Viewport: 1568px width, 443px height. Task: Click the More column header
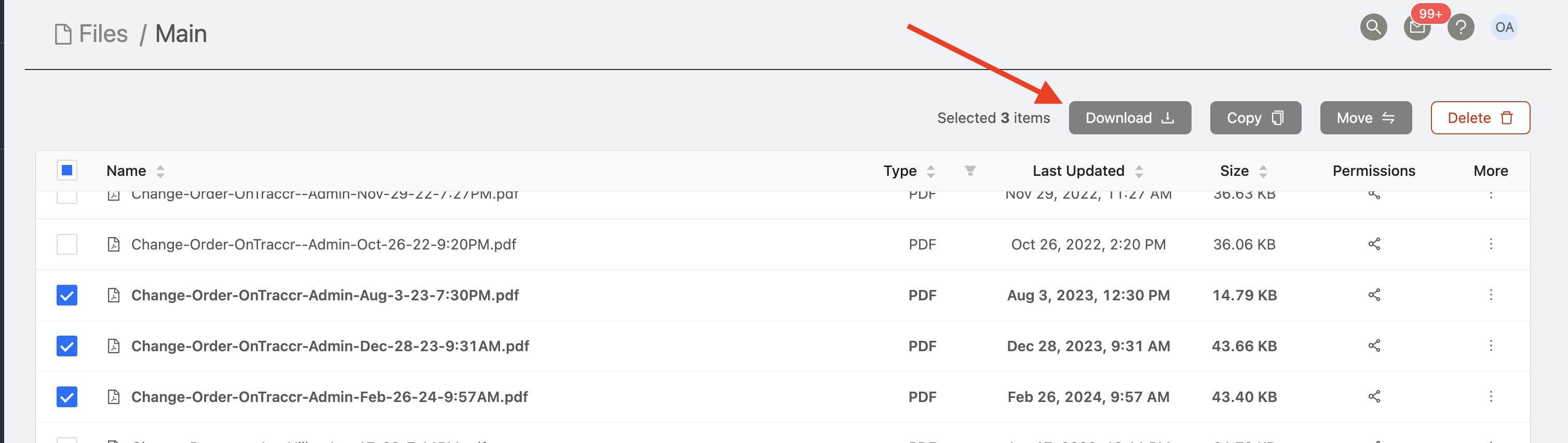(x=1491, y=171)
